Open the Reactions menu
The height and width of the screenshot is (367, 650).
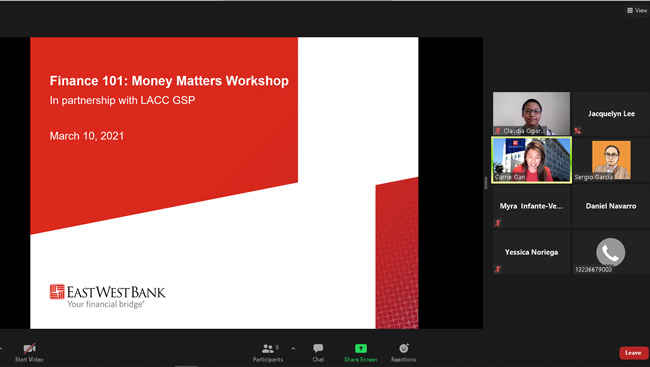pyautogui.click(x=403, y=353)
